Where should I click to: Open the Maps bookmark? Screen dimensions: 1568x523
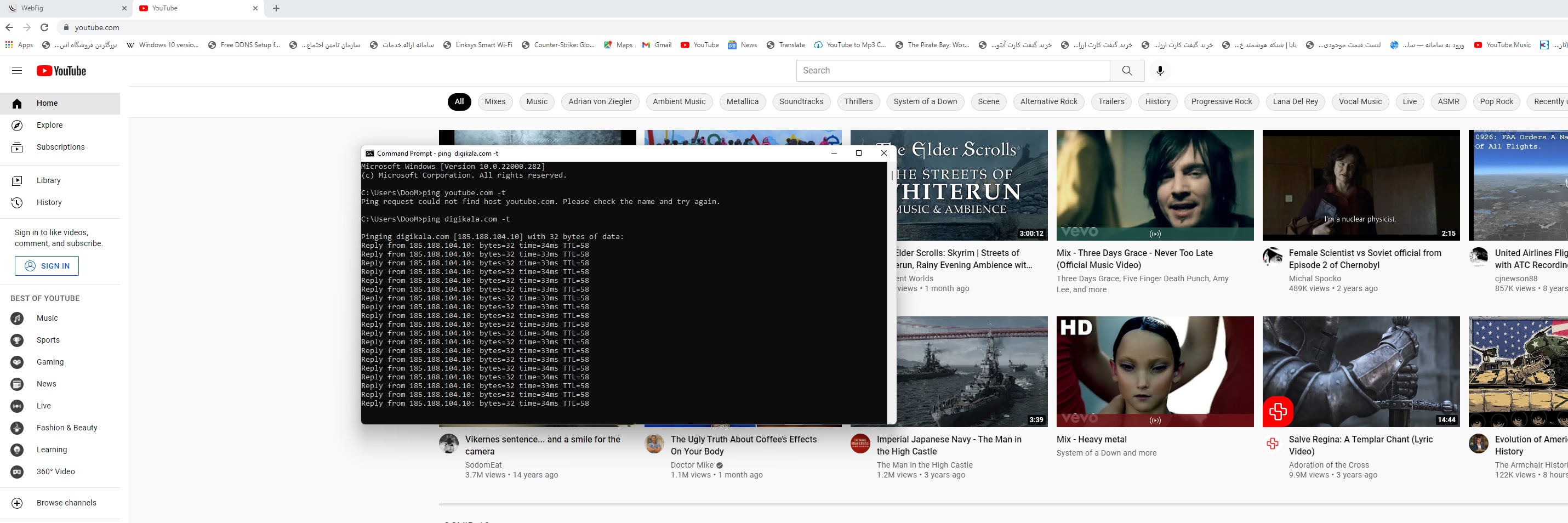618,45
